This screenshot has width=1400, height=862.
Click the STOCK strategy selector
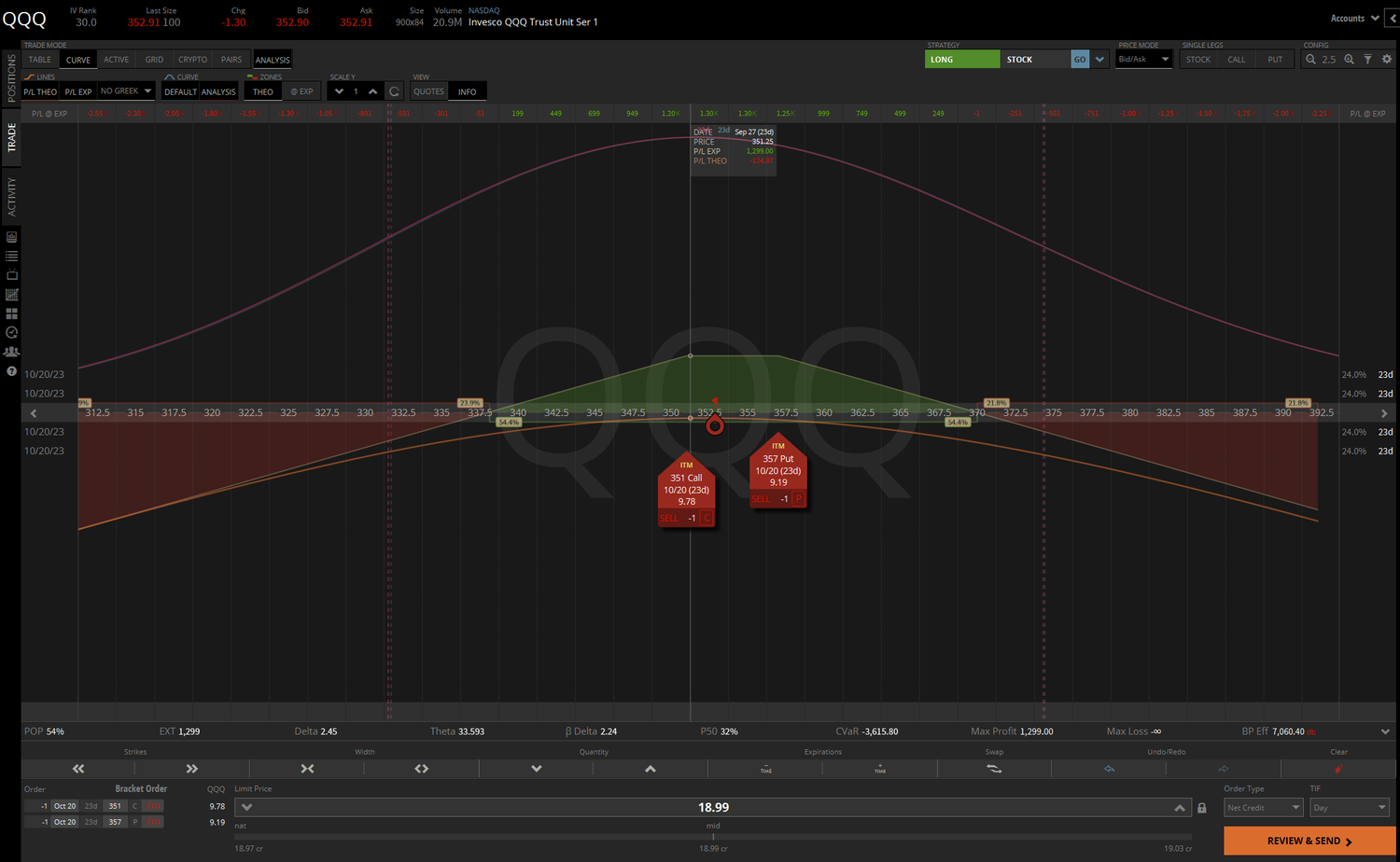point(1034,60)
